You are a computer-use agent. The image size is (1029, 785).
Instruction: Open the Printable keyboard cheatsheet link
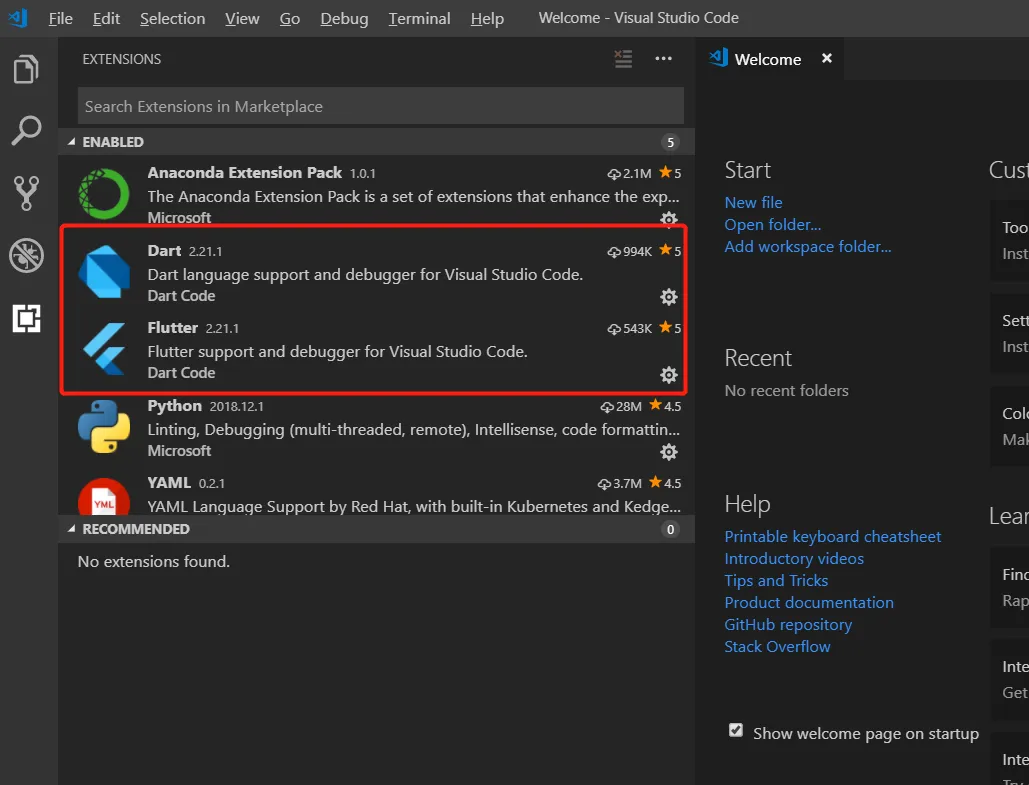click(x=833, y=536)
